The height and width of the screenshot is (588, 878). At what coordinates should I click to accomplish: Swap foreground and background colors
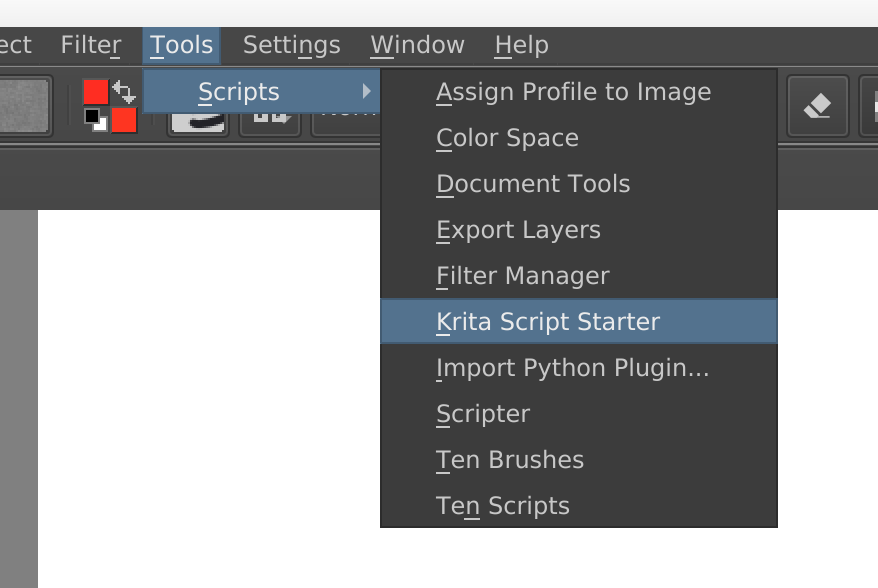click(x=125, y=91)
